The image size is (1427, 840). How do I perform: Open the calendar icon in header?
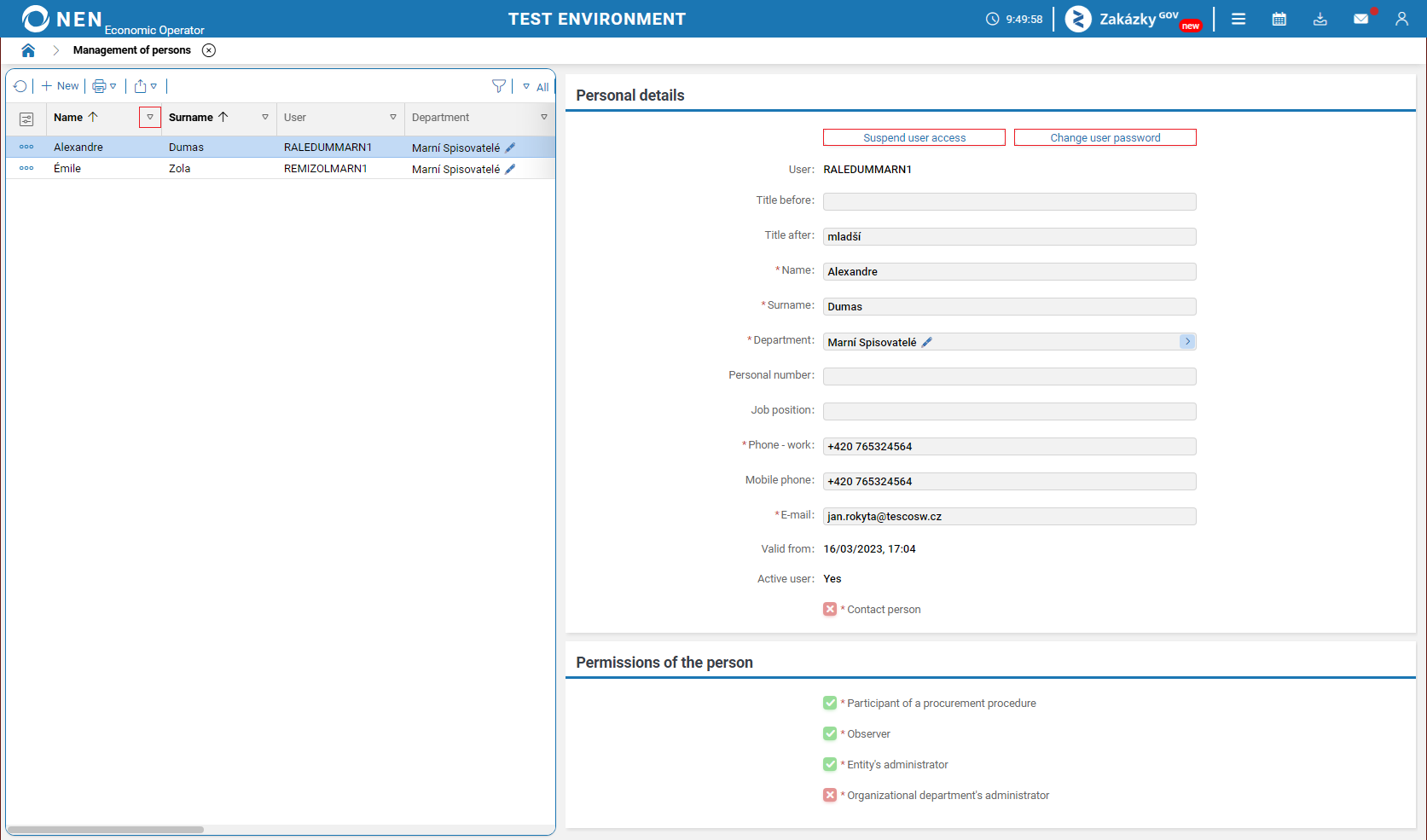tap(1279, 19)
